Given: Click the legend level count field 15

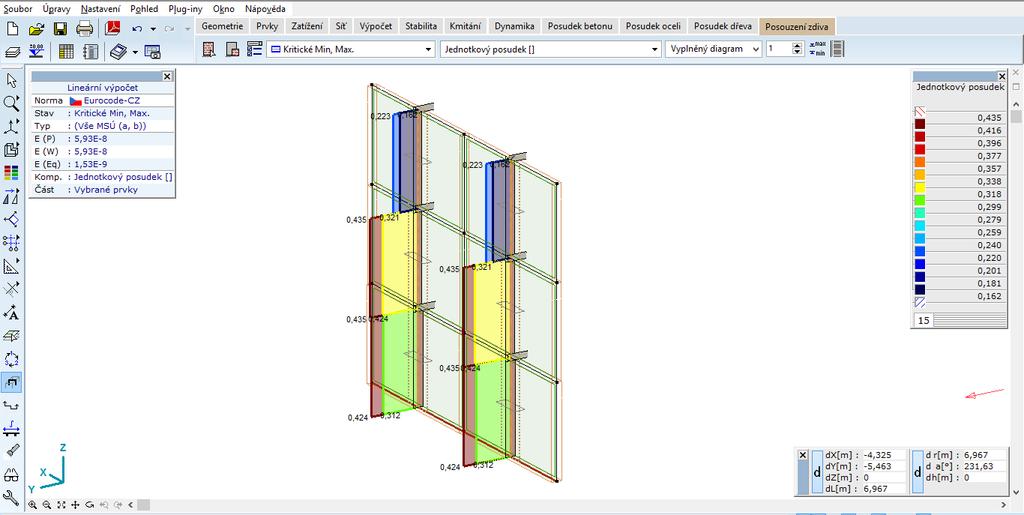Looking at the screenshot, I should [x=923, y=320].
